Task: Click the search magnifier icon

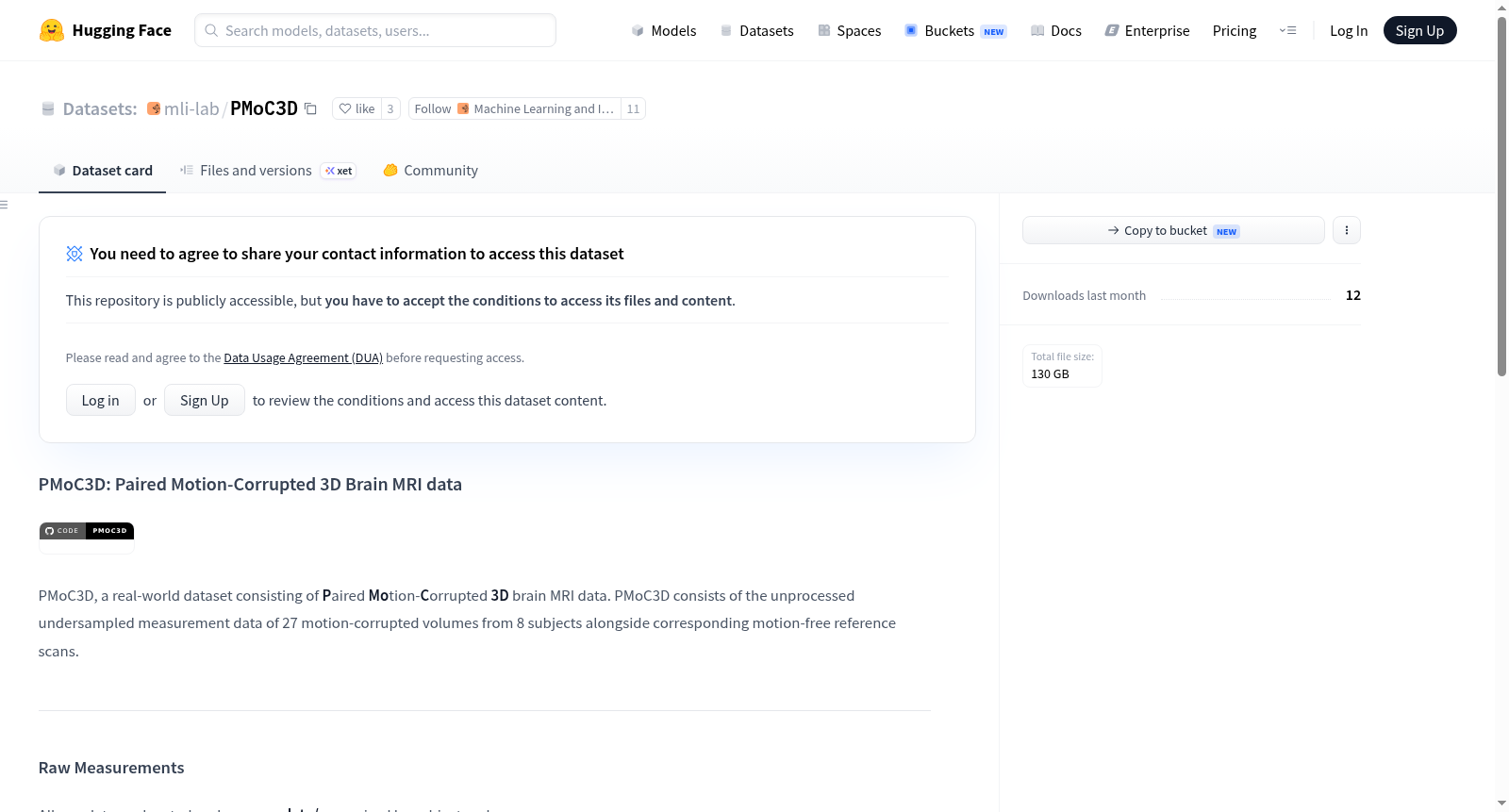Action: point(211,30)
